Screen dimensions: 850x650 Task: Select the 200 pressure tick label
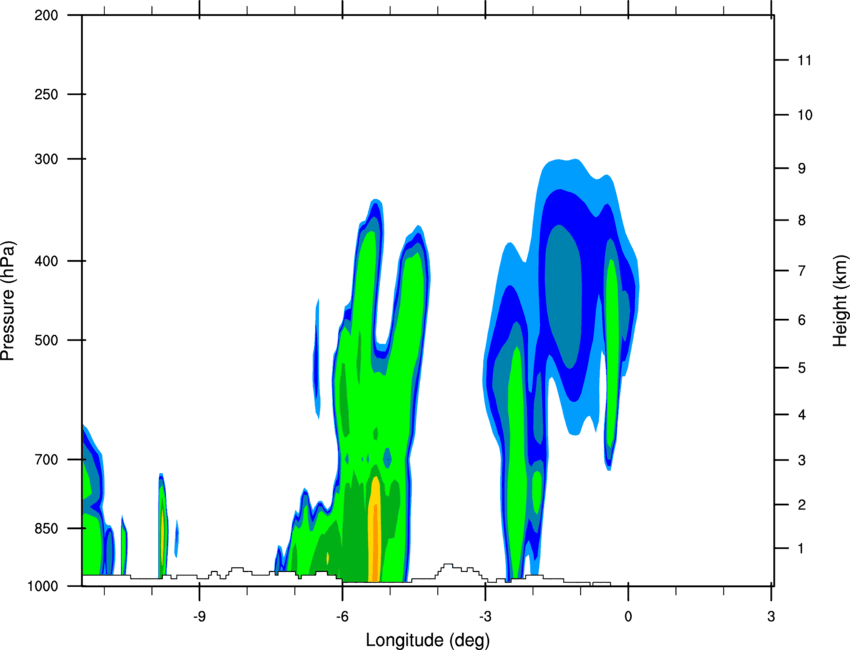coord(46,15)
